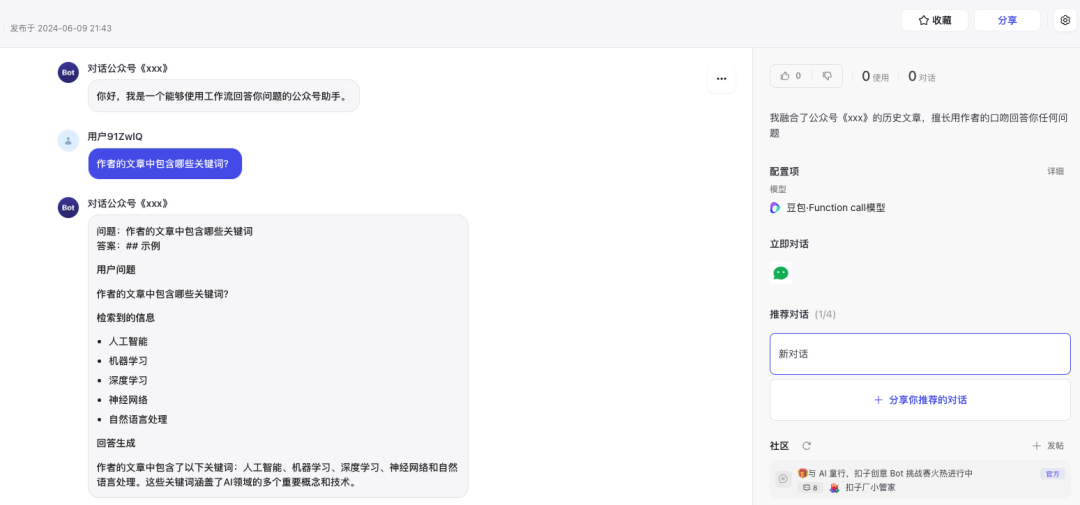Click 分享你推荐的对话 button

click(920, 400)
